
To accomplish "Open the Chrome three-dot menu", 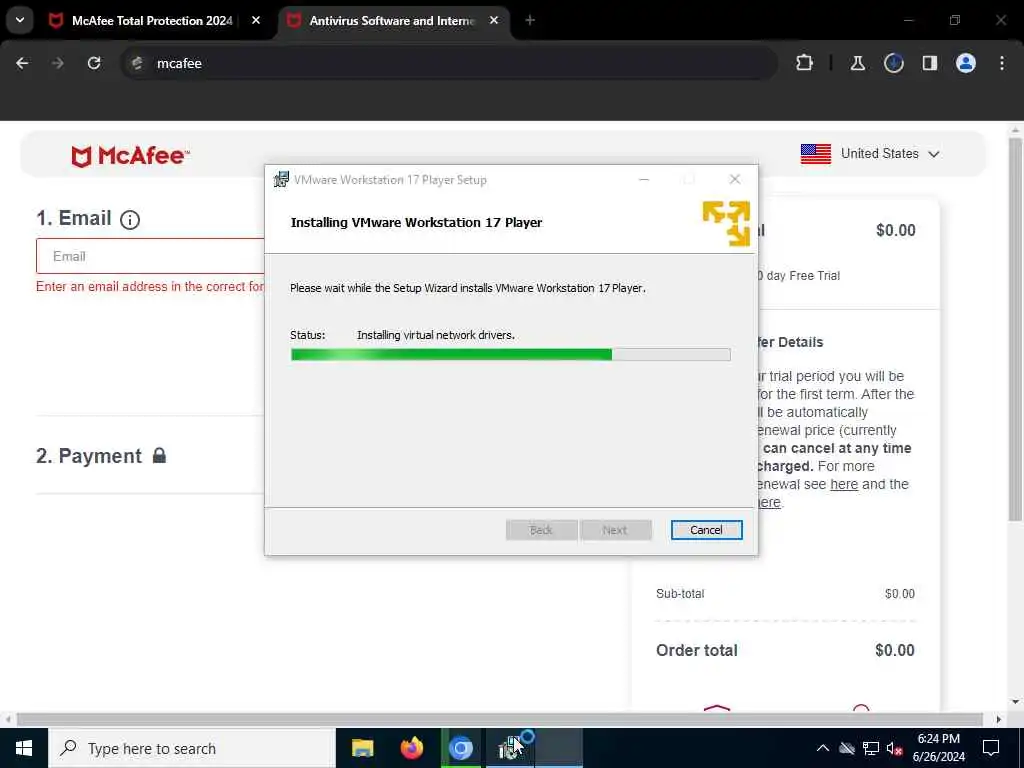I will coord(1002,63).
